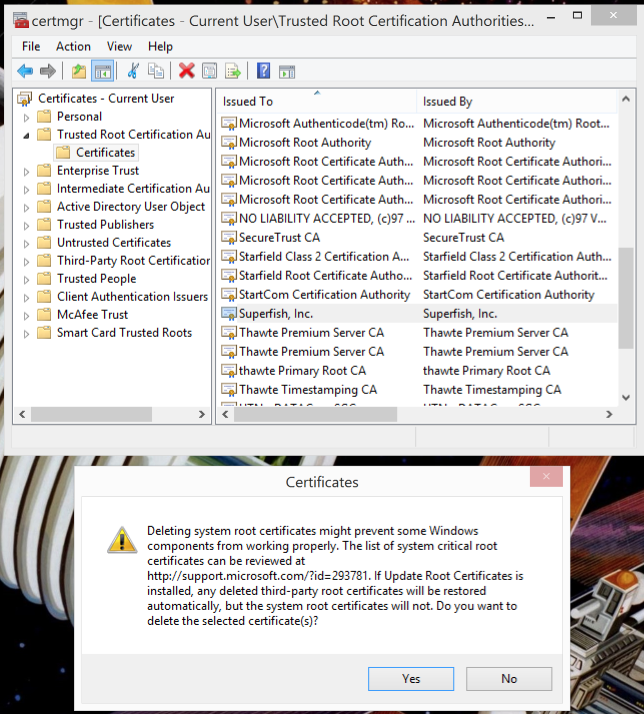The height and width of the screenshot is (714, 644).
Task: Select the StartCom Certification Authority certificate
Action: click(324, 295)
